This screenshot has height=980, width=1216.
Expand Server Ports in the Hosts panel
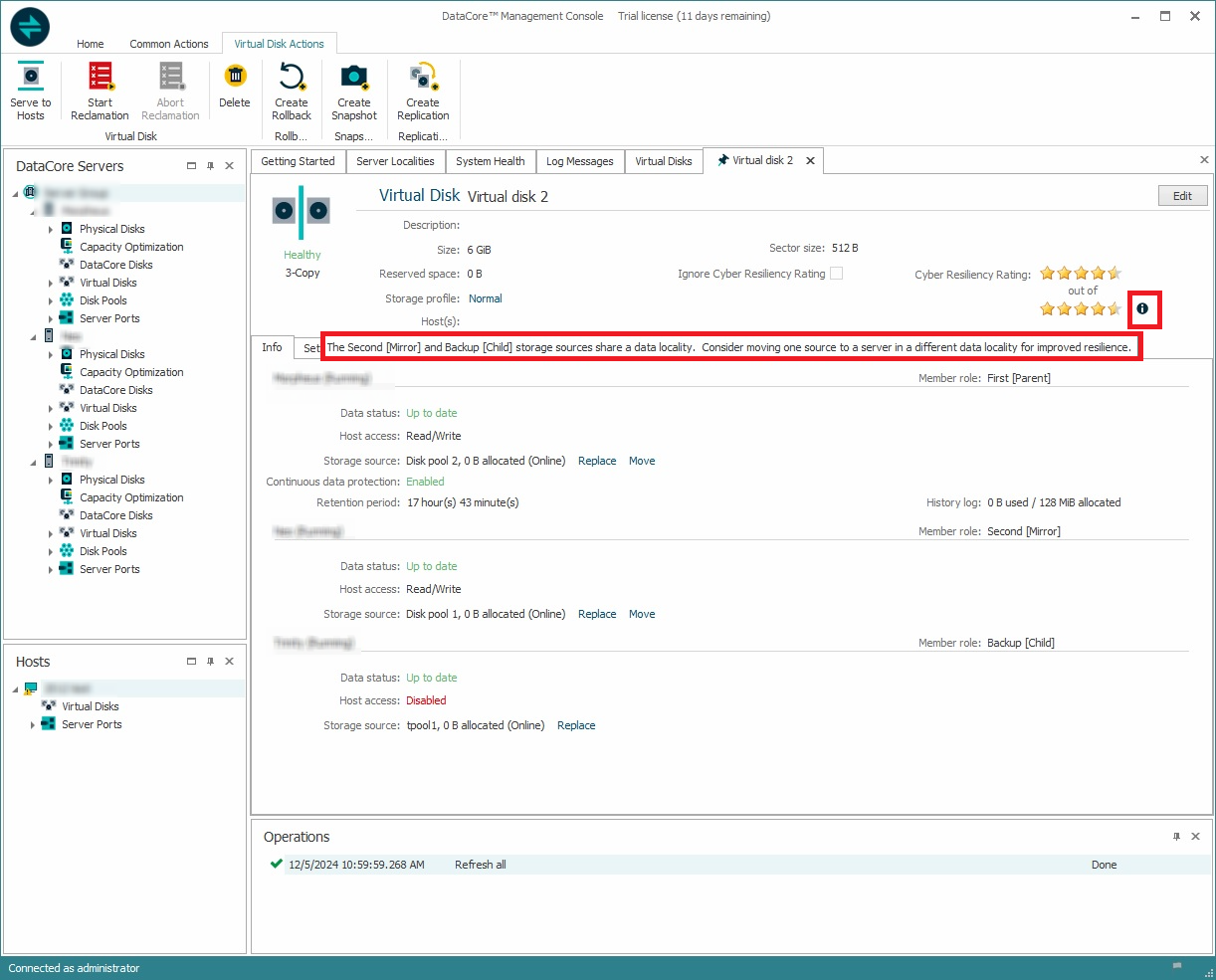click(33, 725)
